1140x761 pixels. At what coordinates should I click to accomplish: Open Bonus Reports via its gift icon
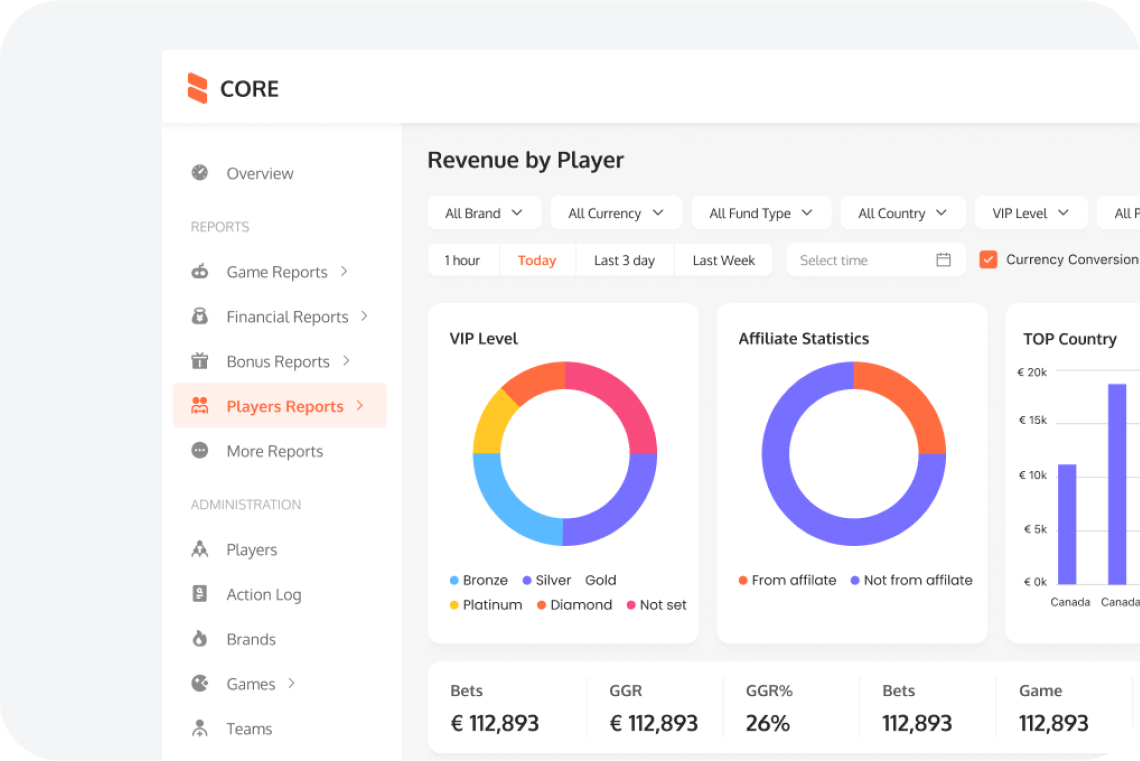point(199,361)
